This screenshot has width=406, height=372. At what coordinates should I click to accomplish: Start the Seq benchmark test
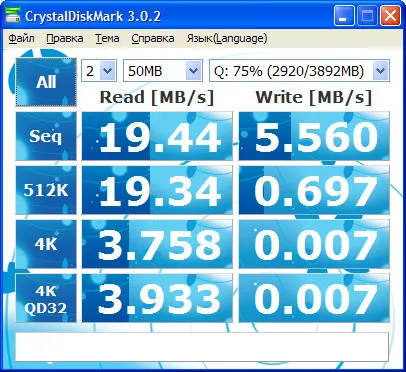point(46,136)
